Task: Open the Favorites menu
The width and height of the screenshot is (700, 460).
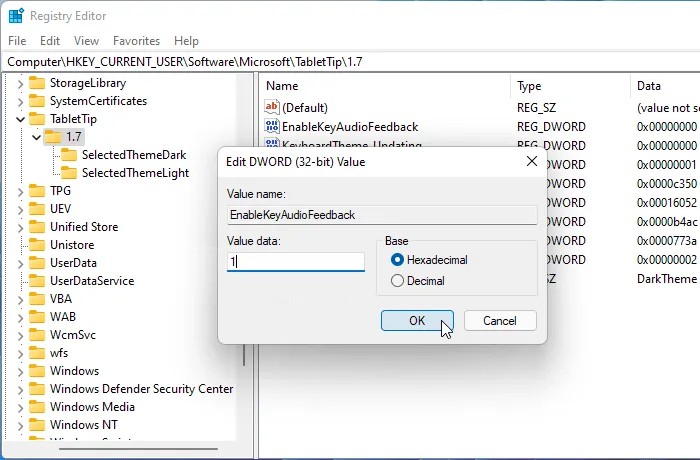Action: [136, 41]
